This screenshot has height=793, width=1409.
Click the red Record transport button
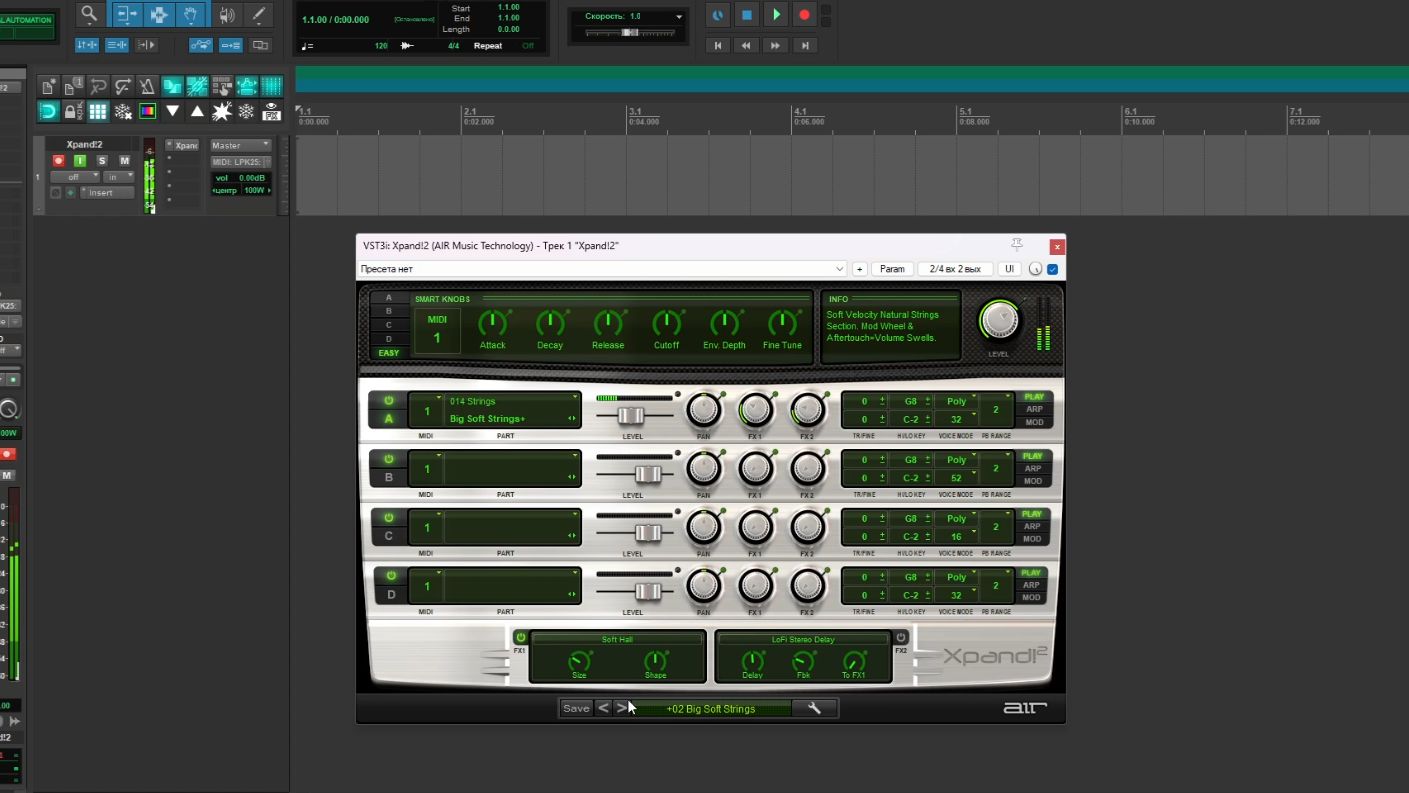804,15
